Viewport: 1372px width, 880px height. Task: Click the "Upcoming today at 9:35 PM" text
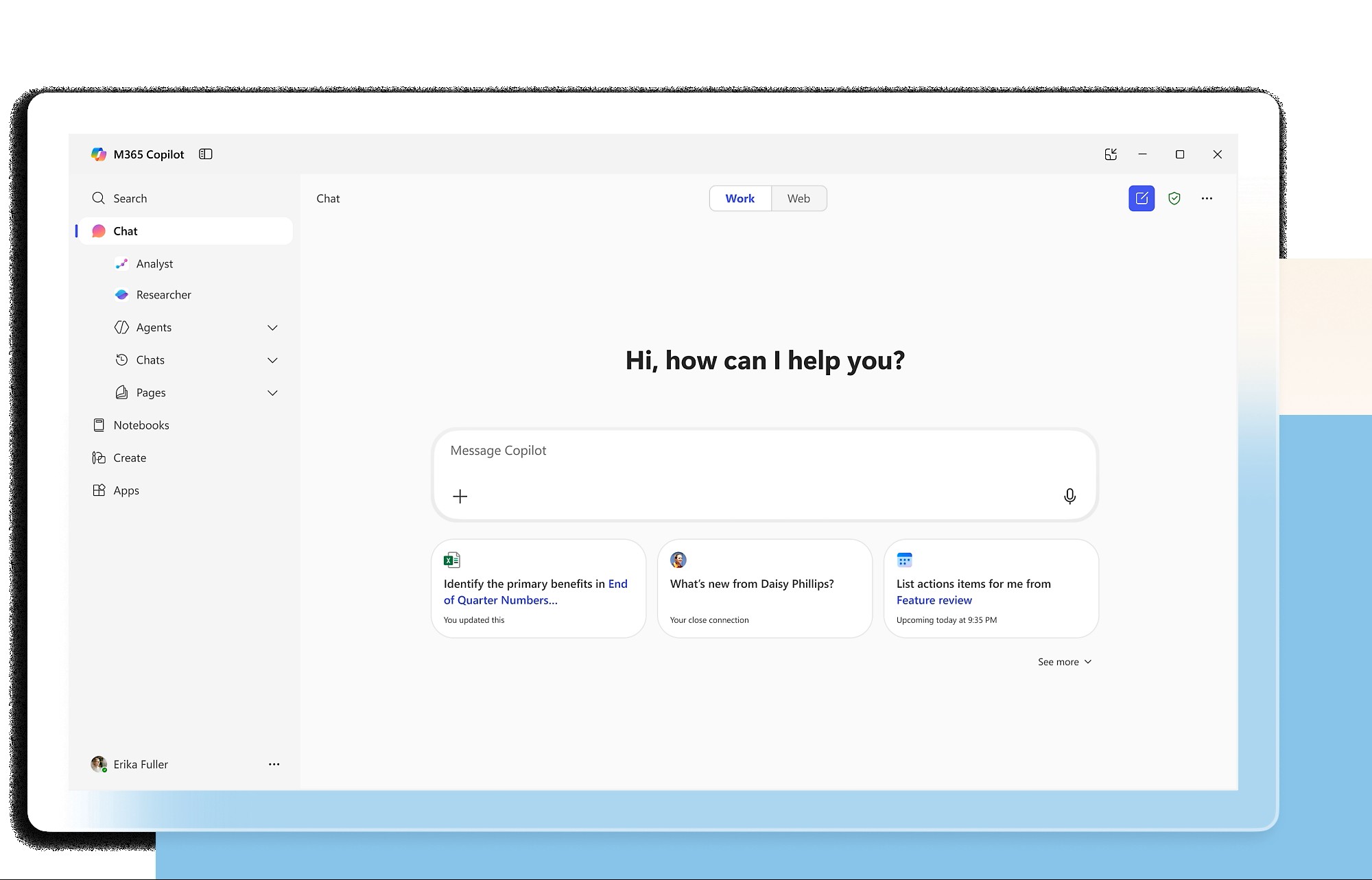[x=947, y=620]
